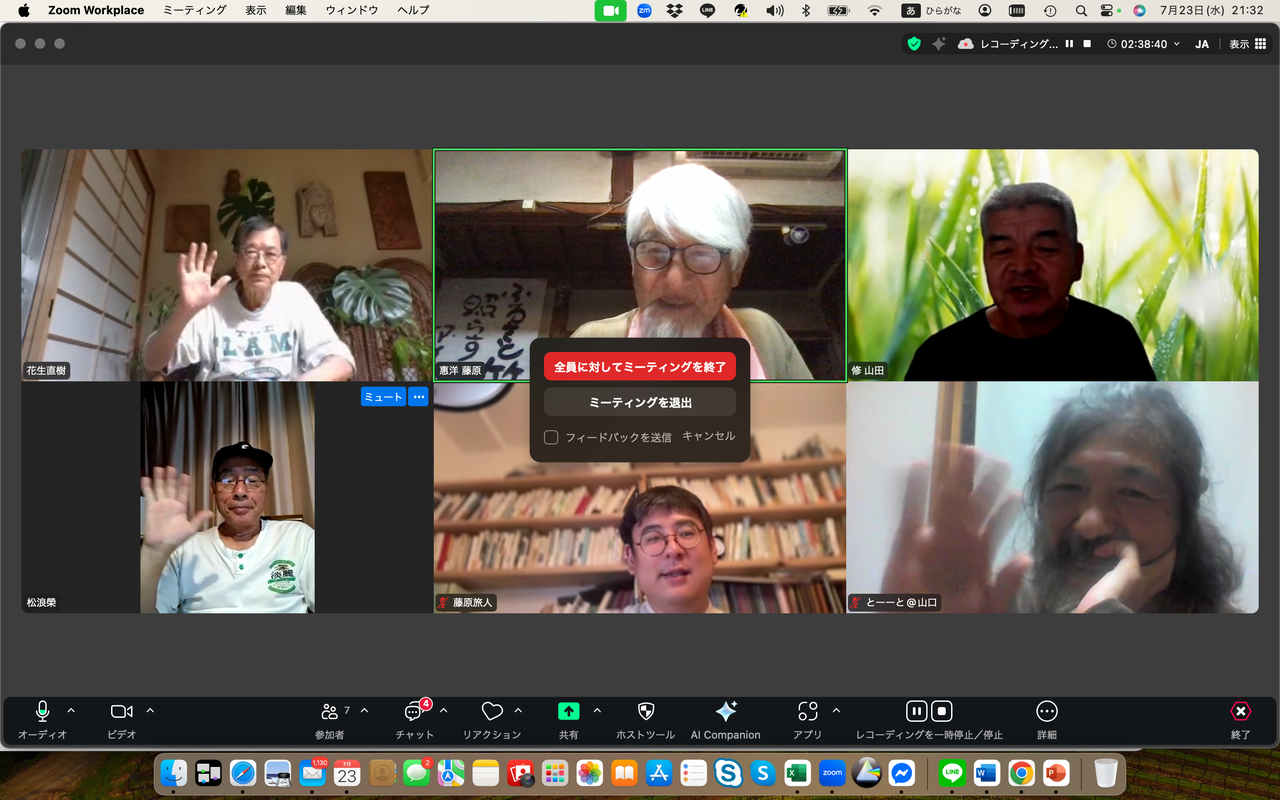Click the ミーティングを退出 button
Image resolution: width=1280 pixels, height=800 pixels.
(x=640, y=402)
